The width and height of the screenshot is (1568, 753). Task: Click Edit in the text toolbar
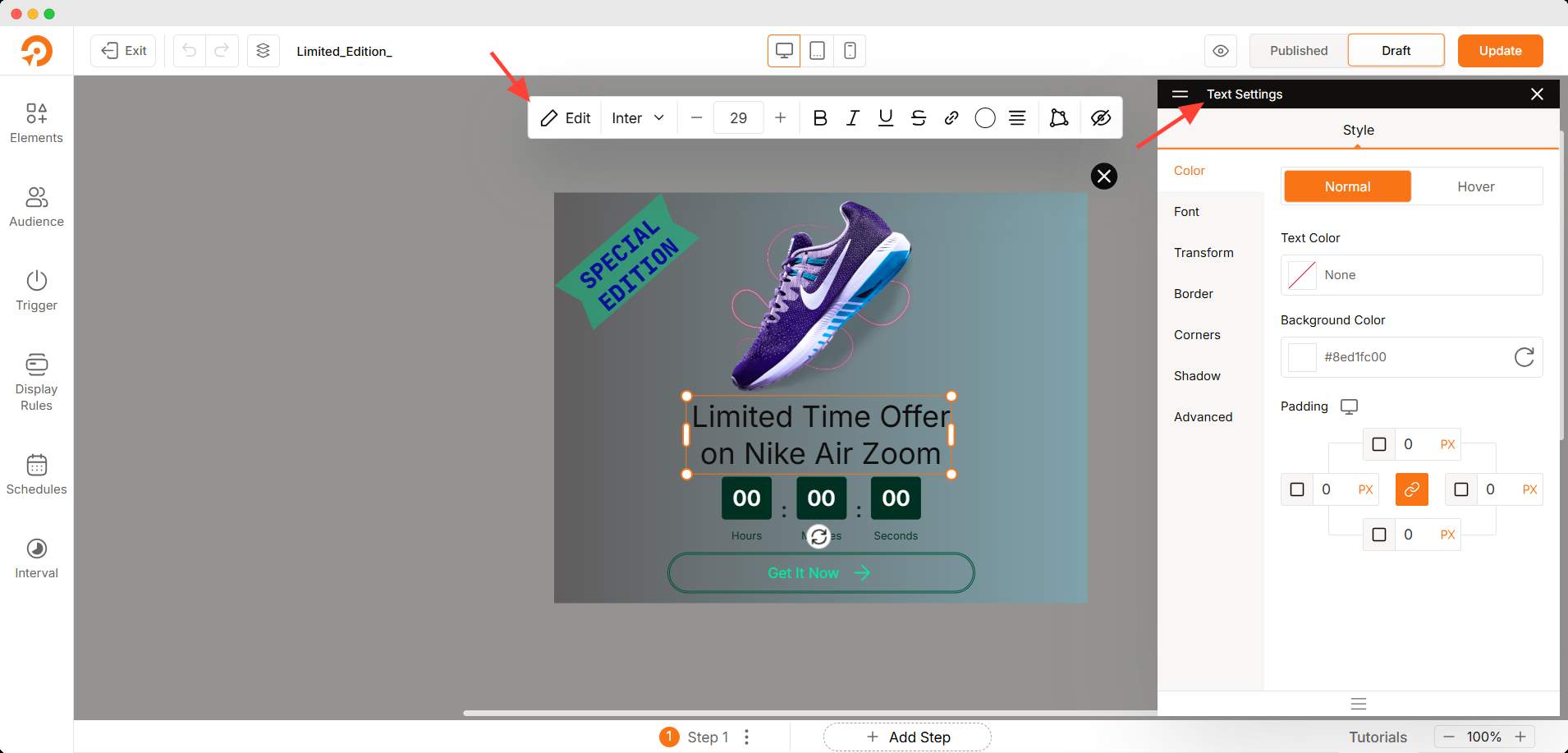click(x=566, y=118)
